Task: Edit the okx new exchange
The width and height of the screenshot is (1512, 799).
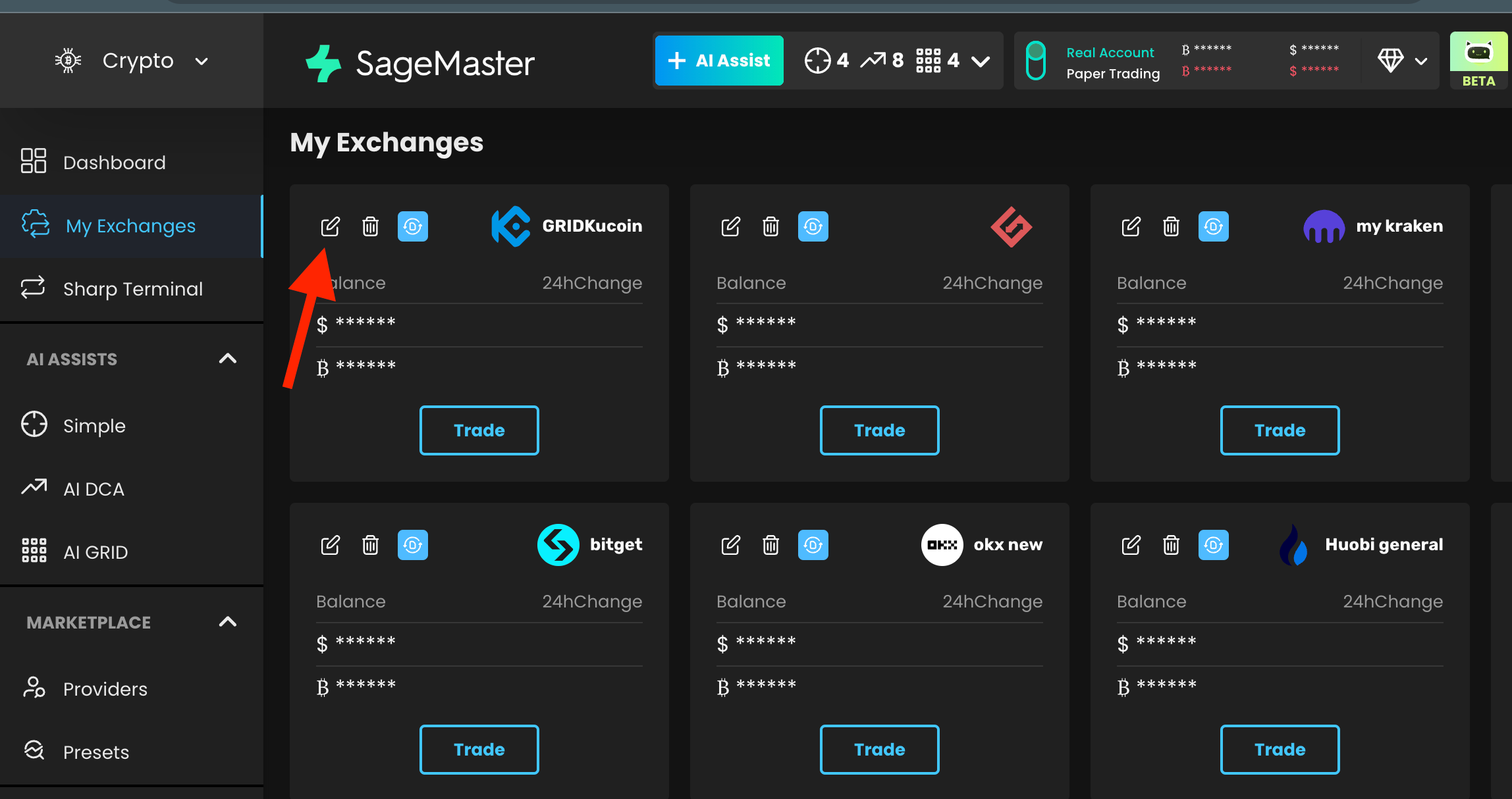Action: (x=730, y=545)
